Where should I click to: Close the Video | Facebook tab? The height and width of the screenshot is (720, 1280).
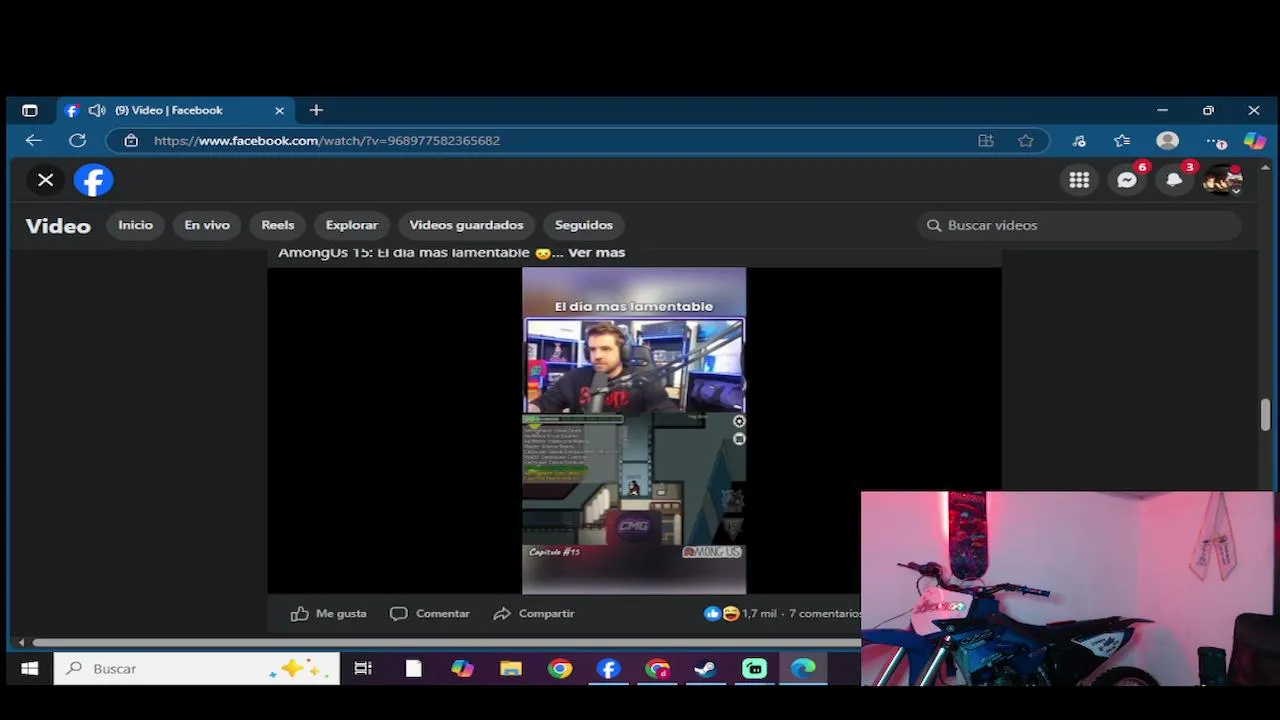click(279, 110)
